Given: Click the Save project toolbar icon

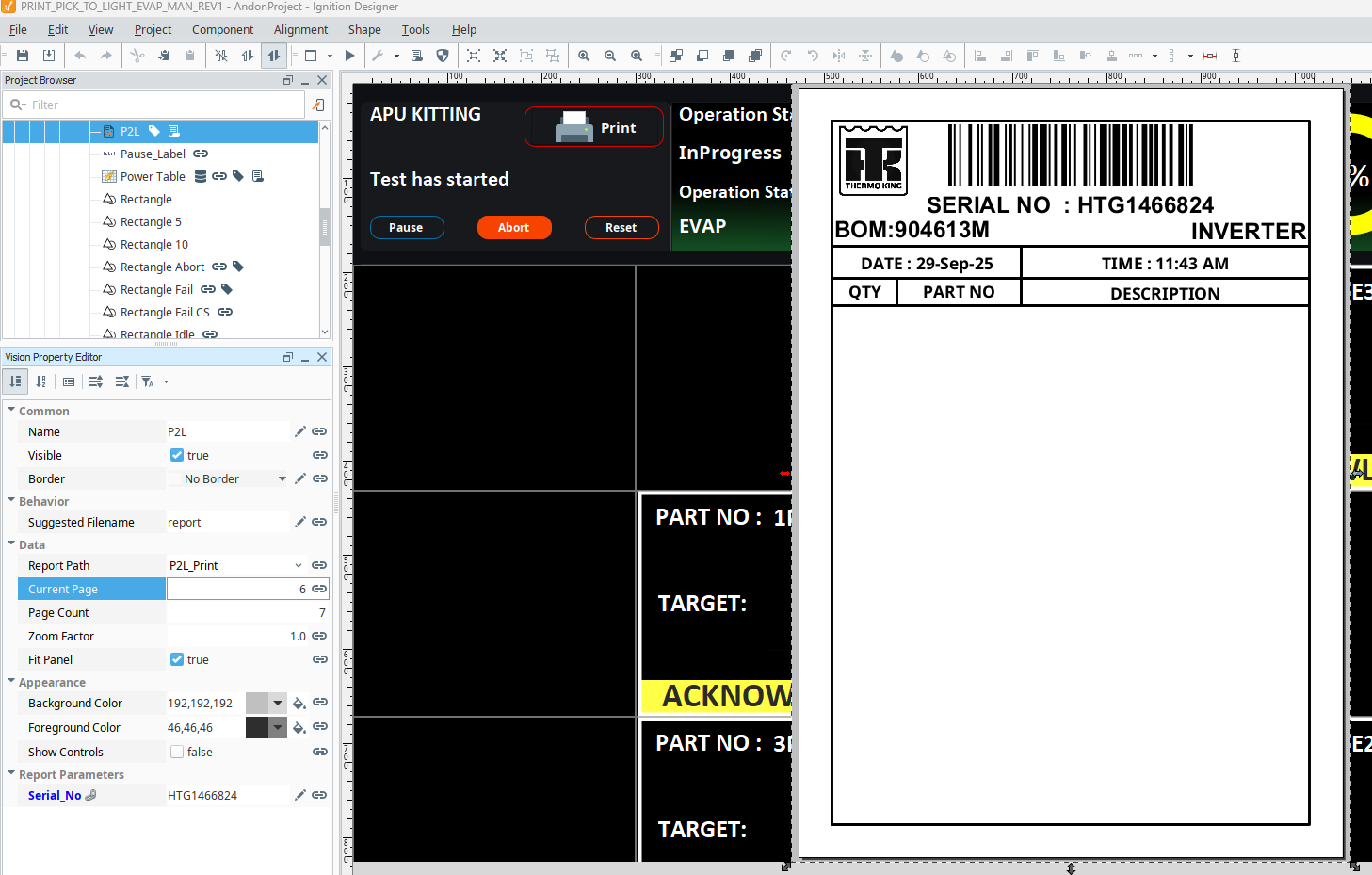Looking at the screenshot, I should pos(23,56).
